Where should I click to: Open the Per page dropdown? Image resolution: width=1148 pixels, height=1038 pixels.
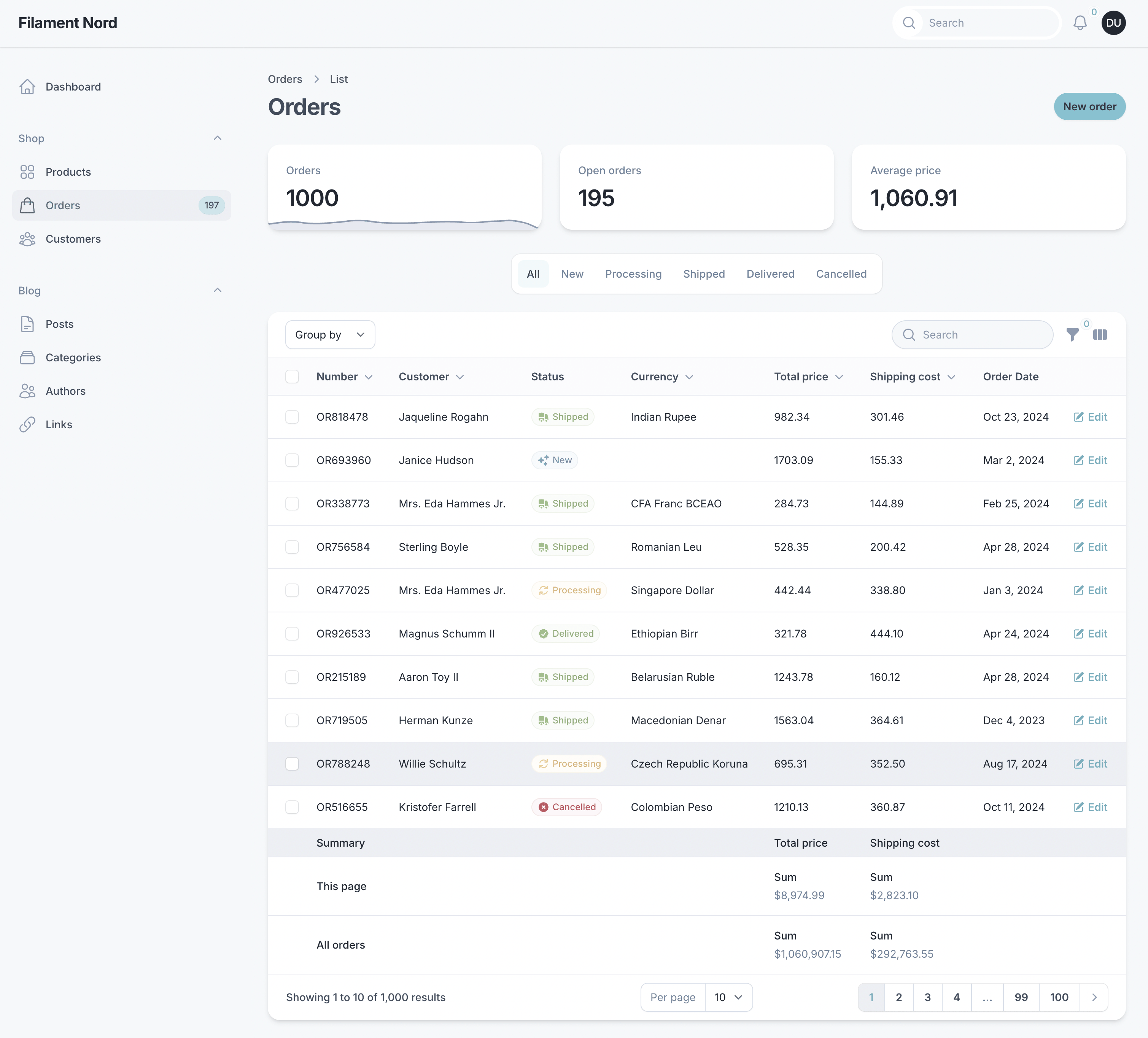coord(728,997)
